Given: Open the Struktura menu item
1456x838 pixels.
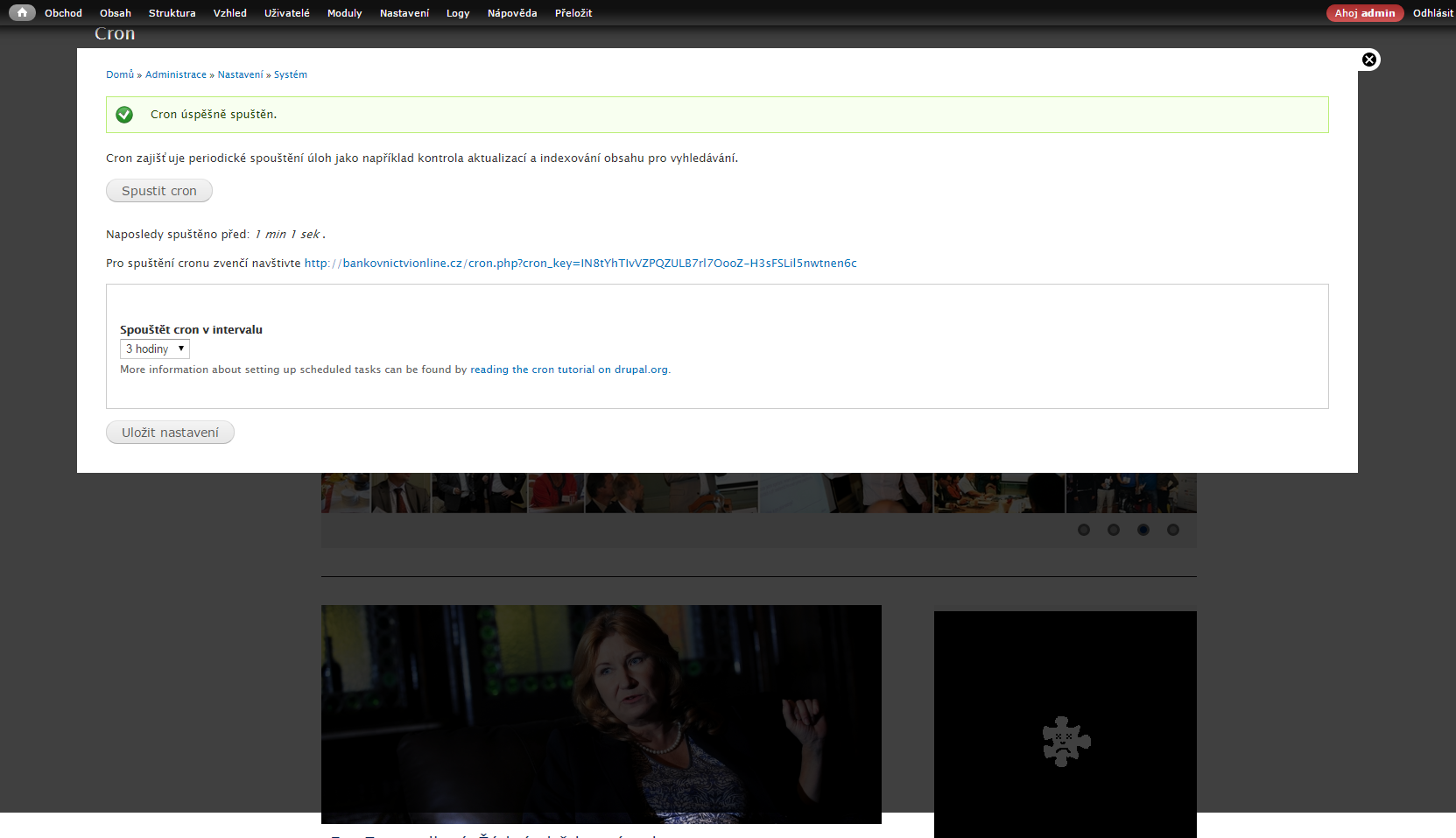Looking at the screenshot, I should click(x=172, y=13).
